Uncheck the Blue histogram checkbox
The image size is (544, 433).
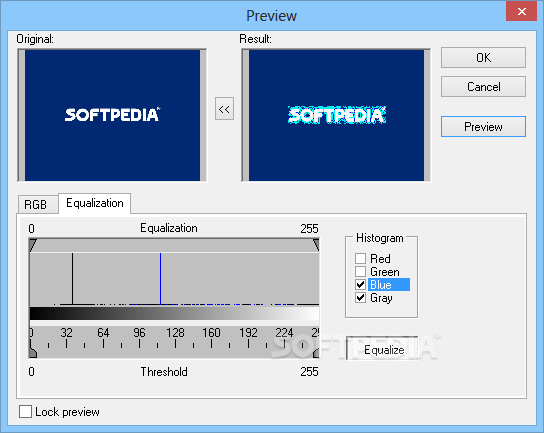(360, 285)
